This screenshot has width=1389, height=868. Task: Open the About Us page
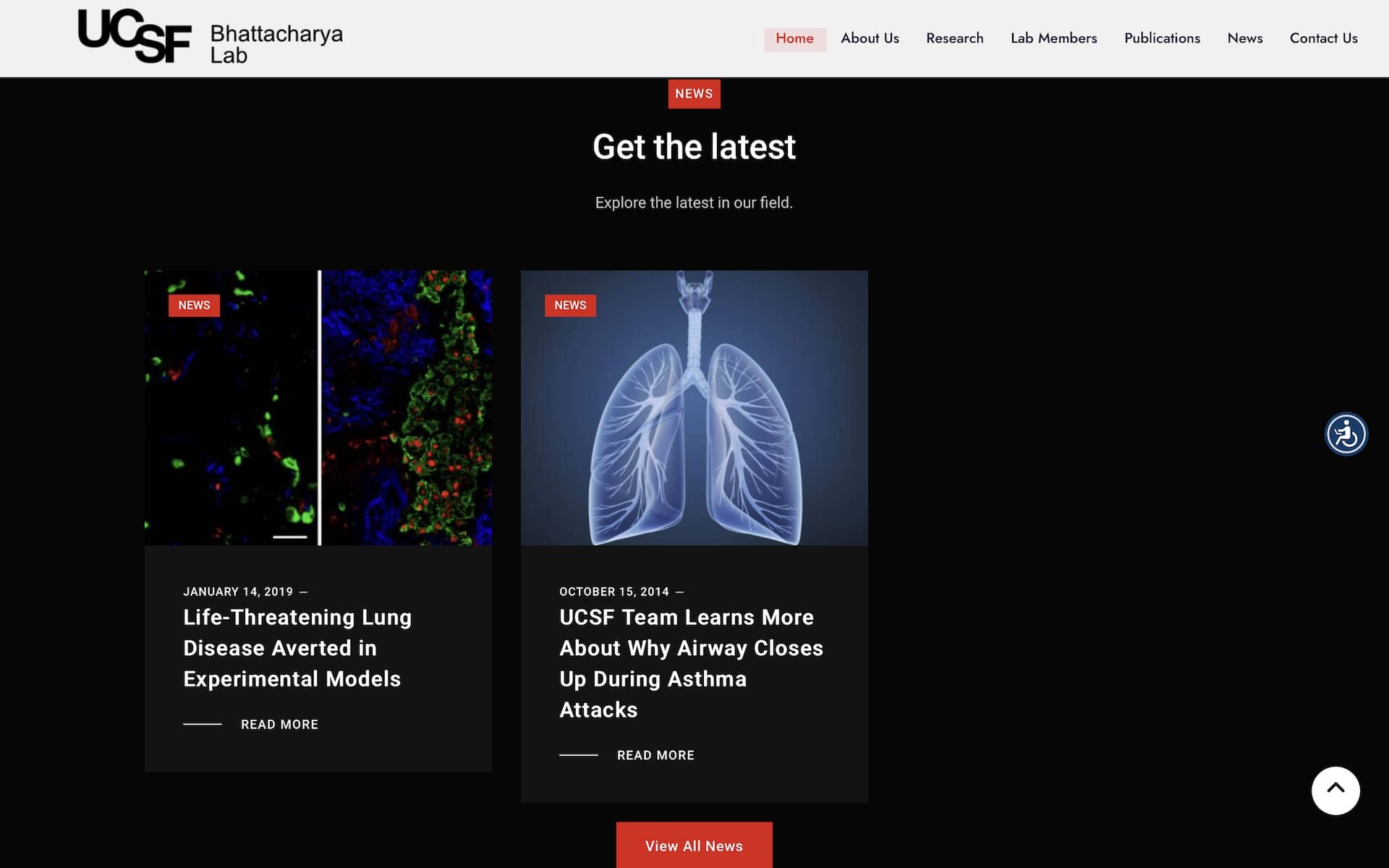[x=870, y=38]
